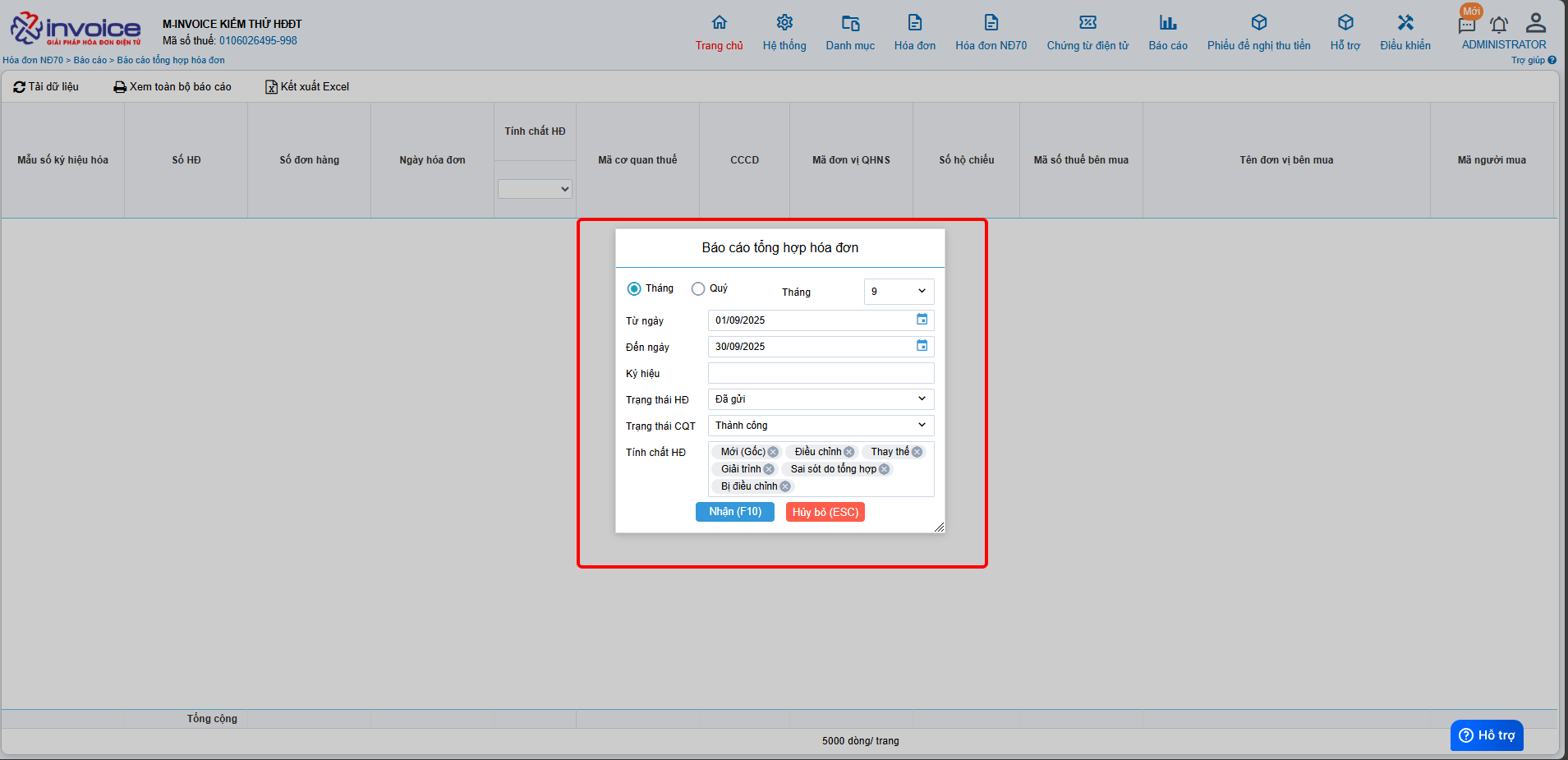Select the Tháng radio button
The width and height of the screenshot is (1568, 760).
coord(634,288)
